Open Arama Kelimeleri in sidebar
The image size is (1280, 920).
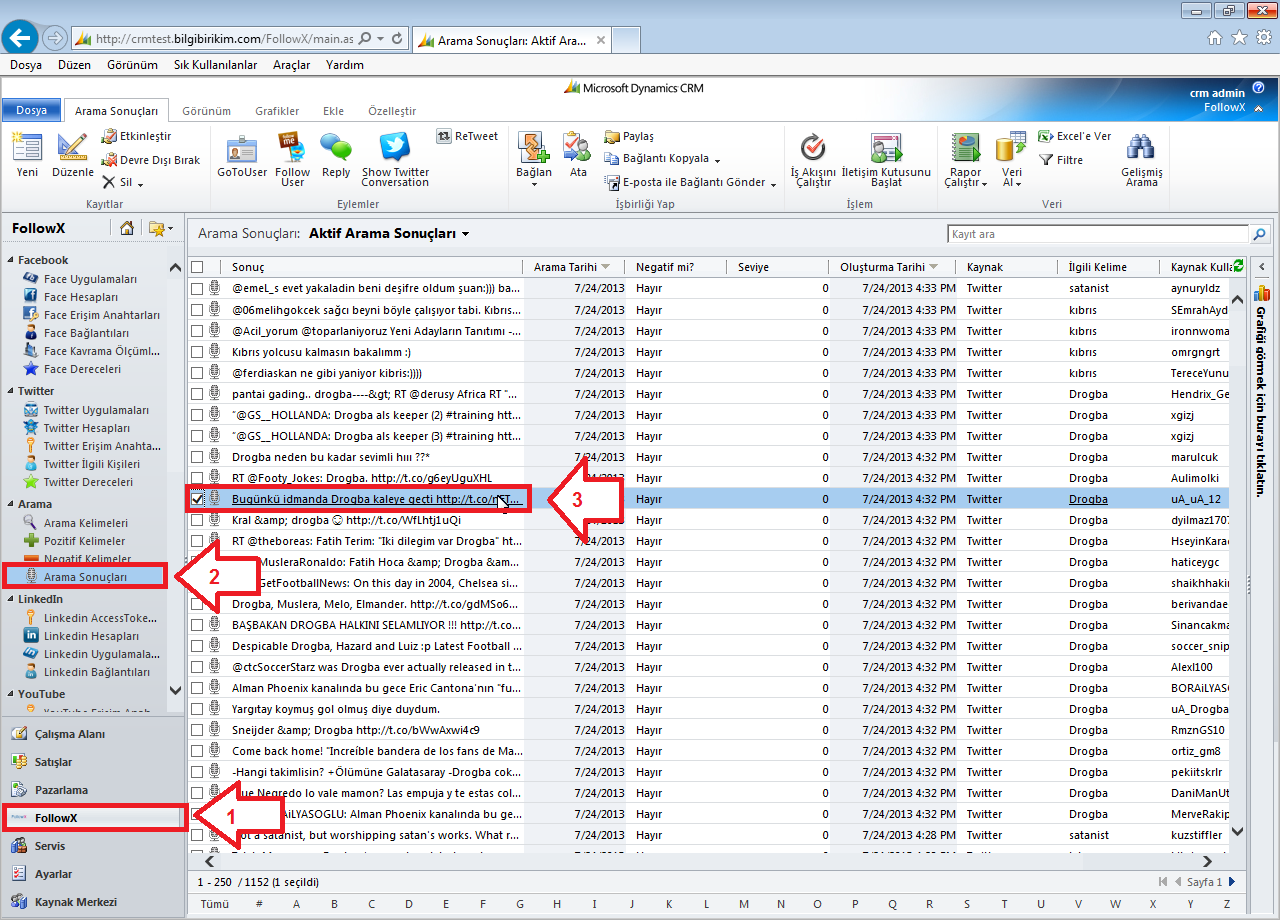85,523
